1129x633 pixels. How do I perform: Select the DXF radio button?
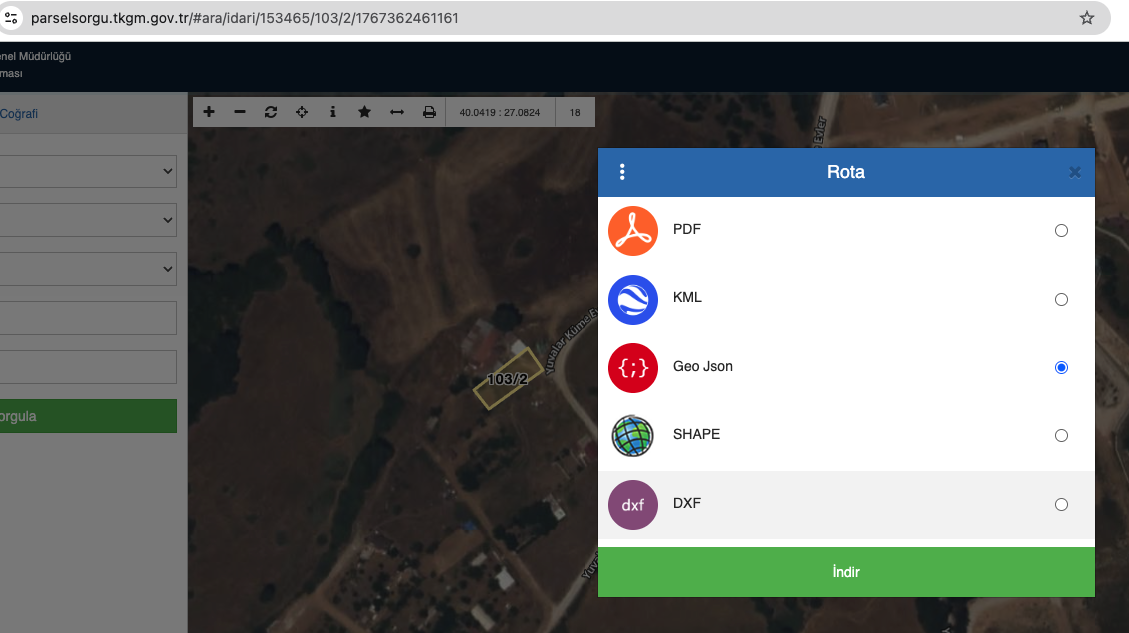pos(1061,504)
